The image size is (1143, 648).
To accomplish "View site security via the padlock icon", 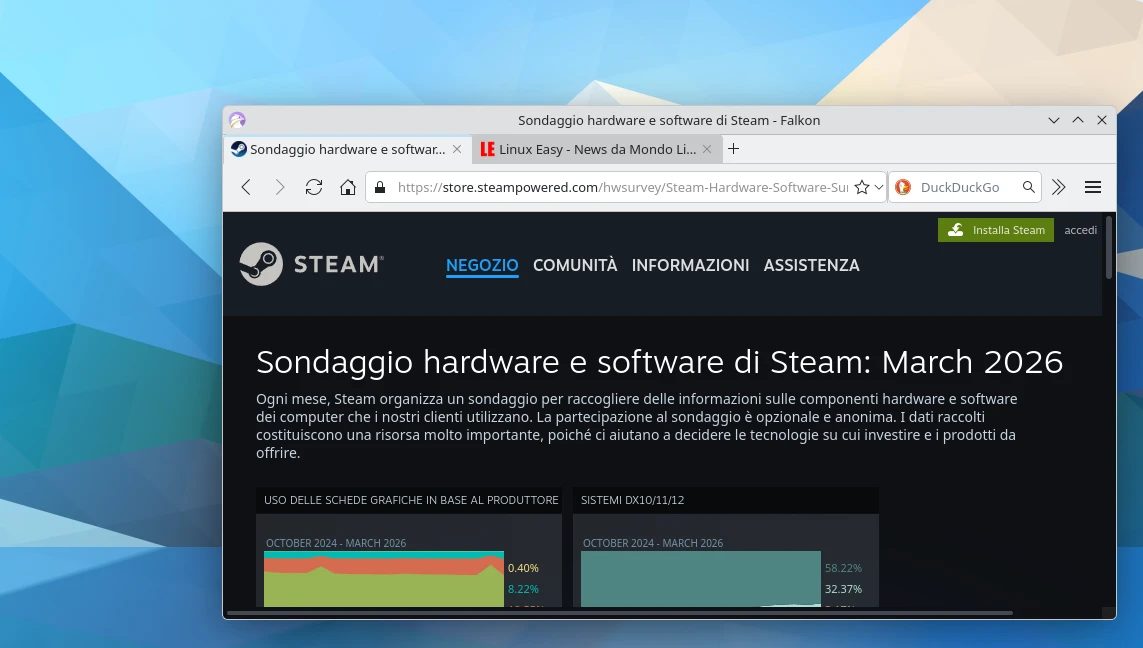I will (379, 187).
